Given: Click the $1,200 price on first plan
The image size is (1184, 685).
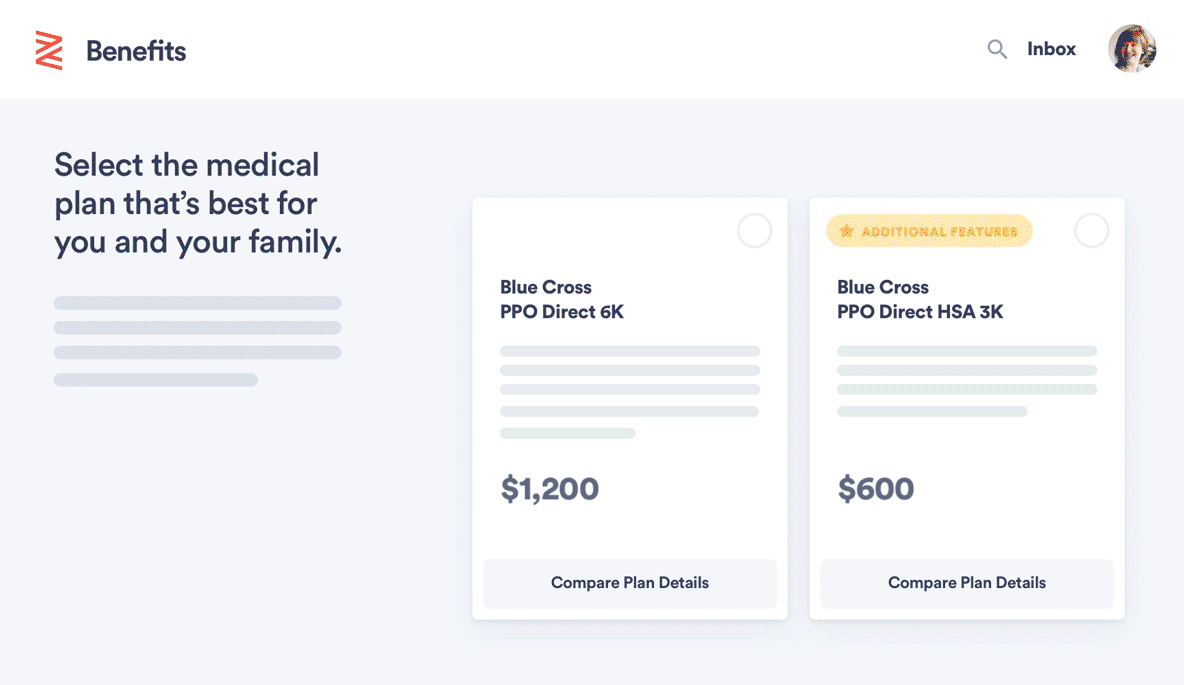Looking at the screenshot, I should click(x=550, y=489).
